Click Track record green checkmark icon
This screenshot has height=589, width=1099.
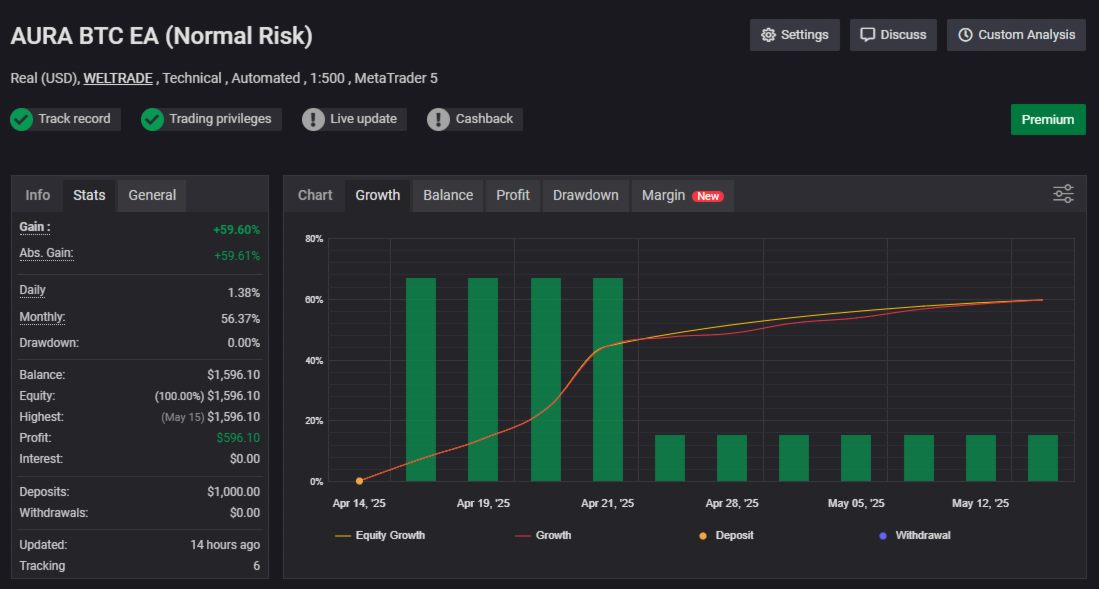pos(22,119)
